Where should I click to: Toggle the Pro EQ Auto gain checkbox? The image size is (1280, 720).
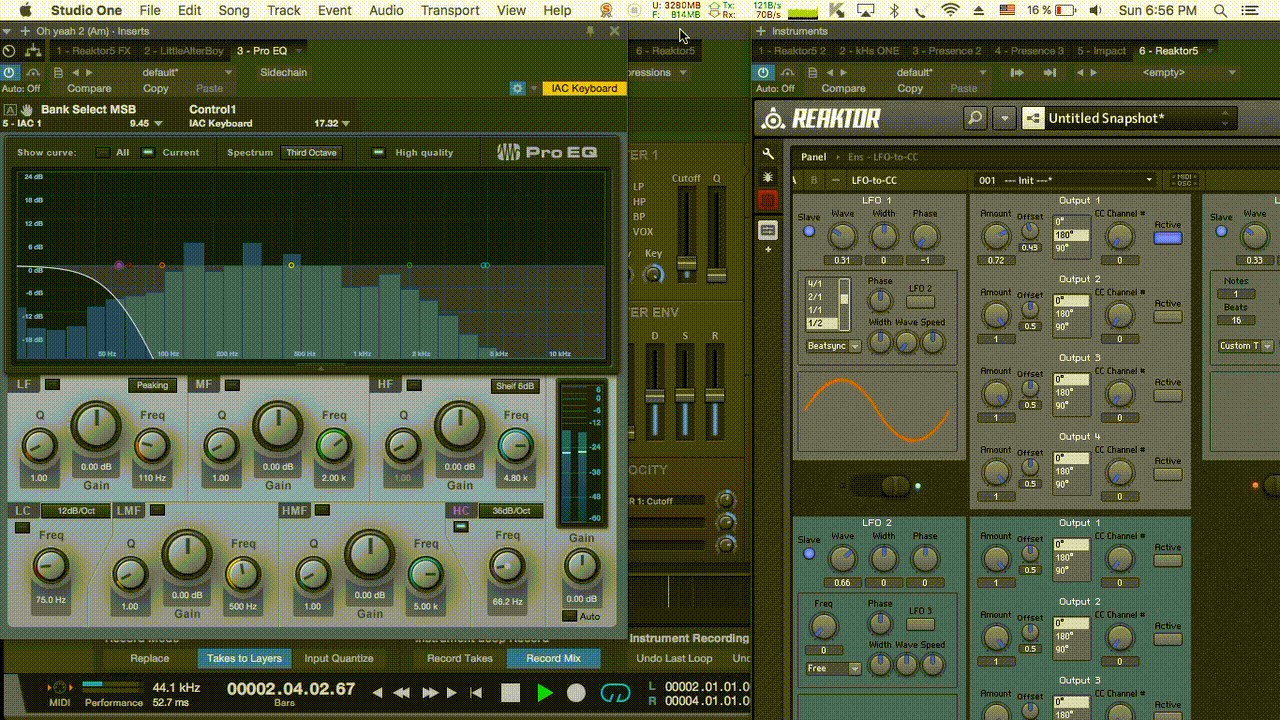click(x=569, y=616)
